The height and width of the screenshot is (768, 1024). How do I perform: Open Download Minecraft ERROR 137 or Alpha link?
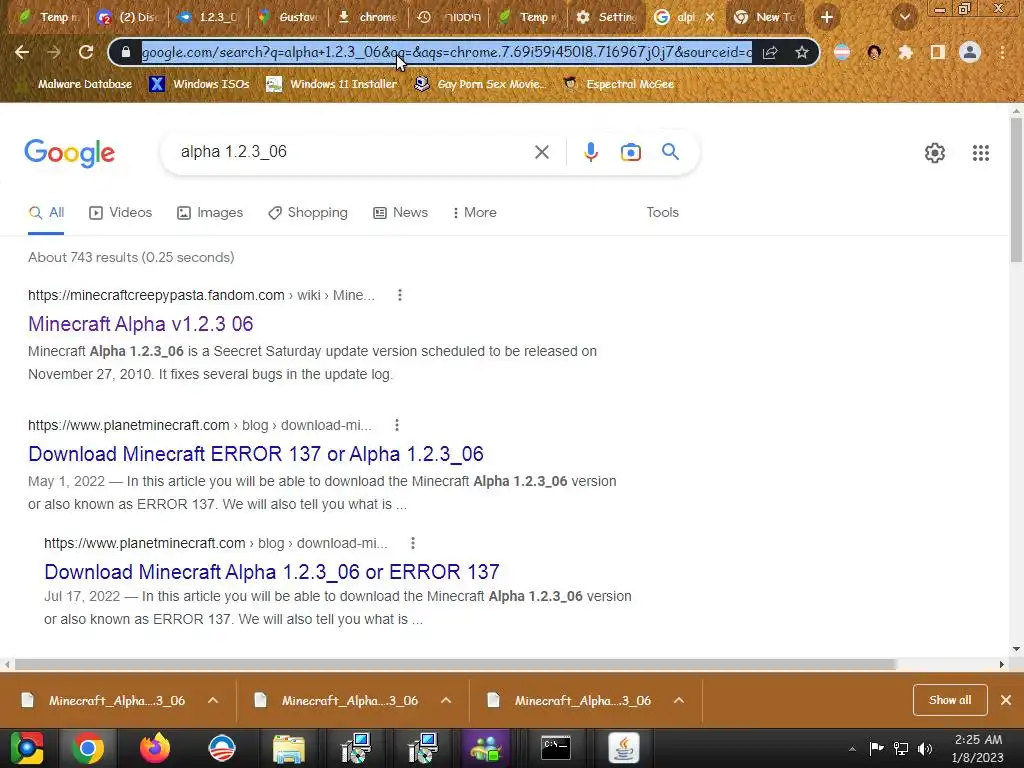click(256, 454)
